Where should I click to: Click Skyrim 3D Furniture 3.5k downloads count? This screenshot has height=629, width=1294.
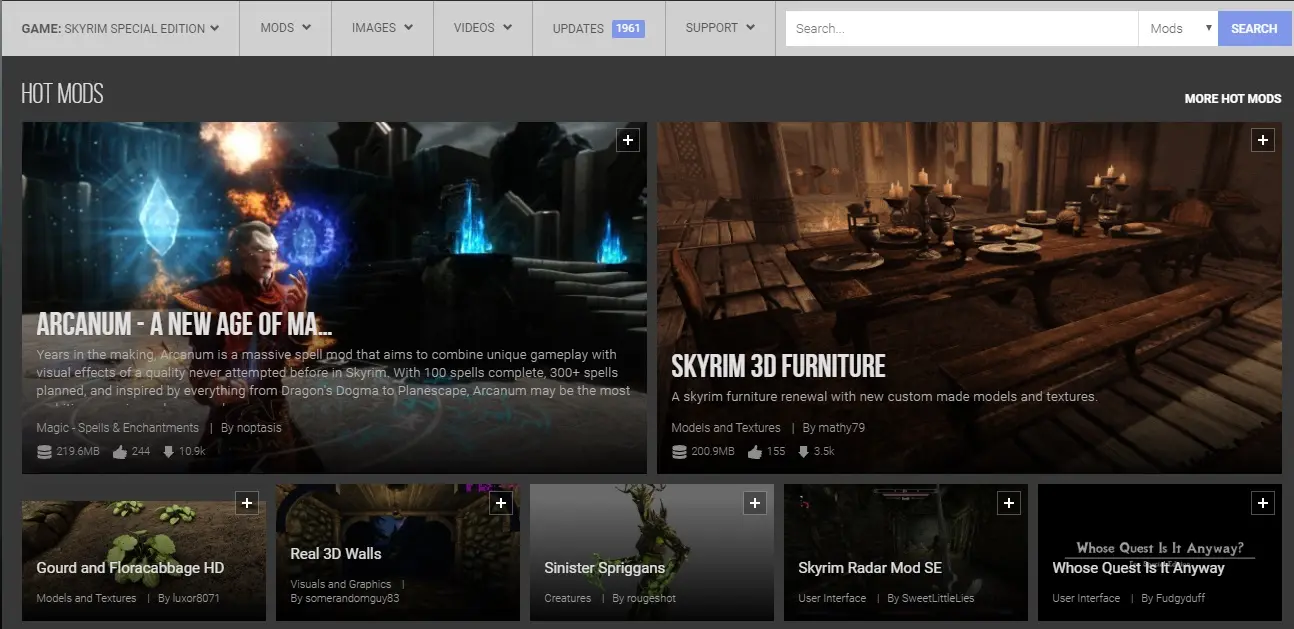(823, 452)
